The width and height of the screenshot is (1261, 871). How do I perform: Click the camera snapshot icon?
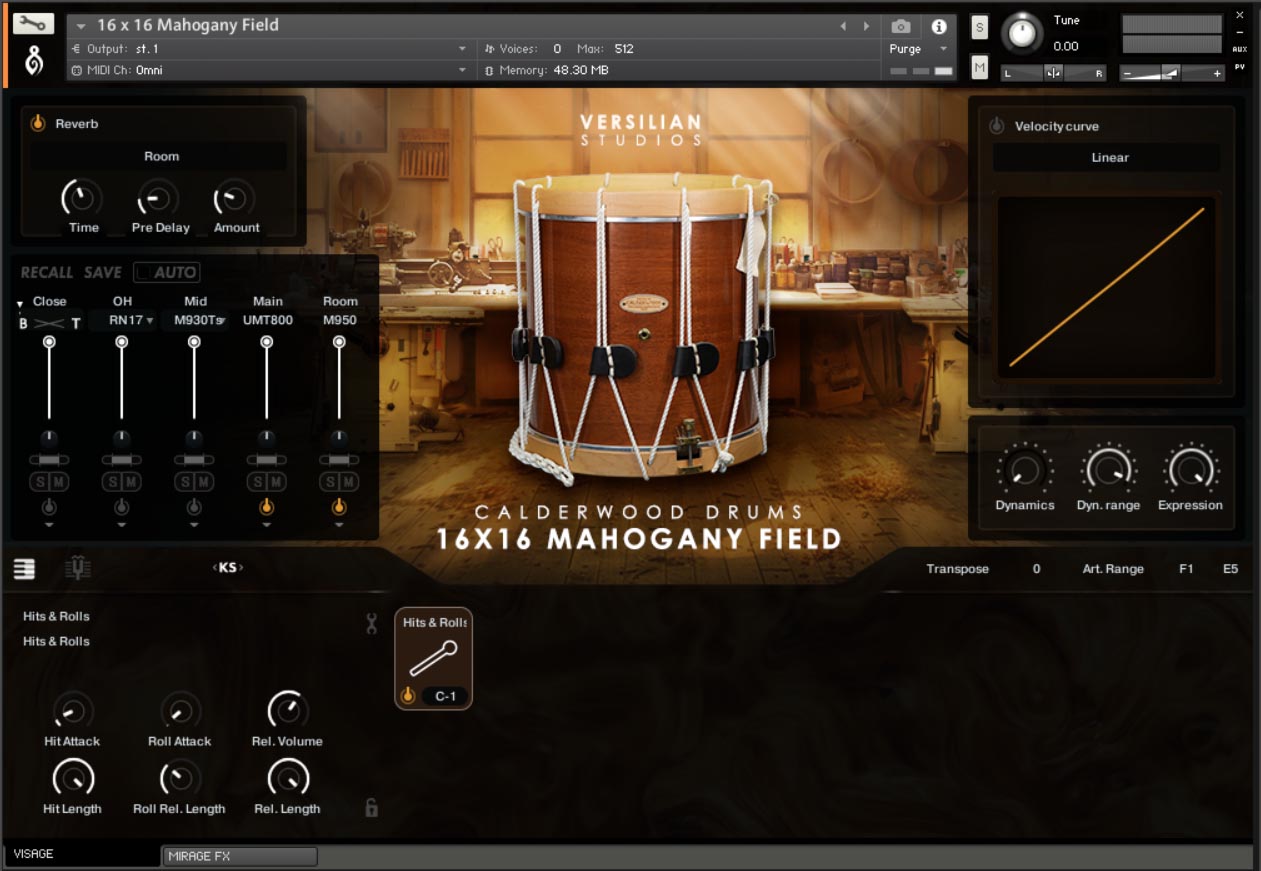tap(901, 26)
